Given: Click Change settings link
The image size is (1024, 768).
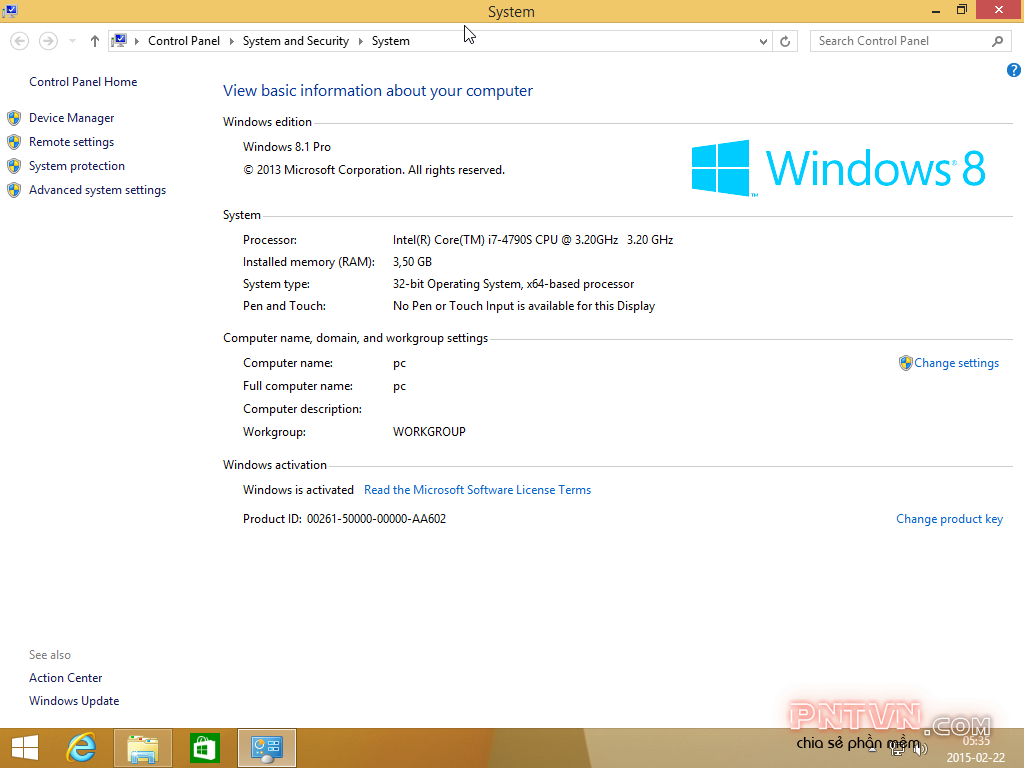Looking at the screenshot, I should pos(956,363).
